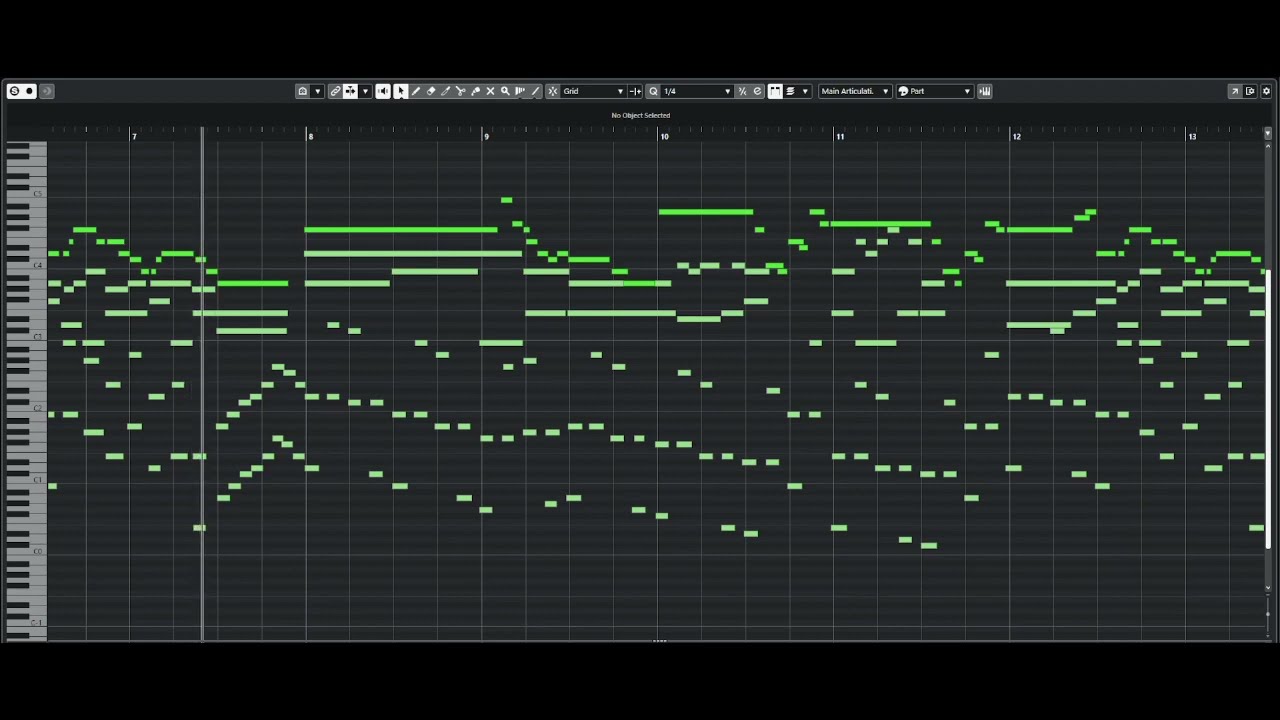1280x720 pixels.
Task: Click the C4 key on piano keyboard
Action: (x=26, y=265)
